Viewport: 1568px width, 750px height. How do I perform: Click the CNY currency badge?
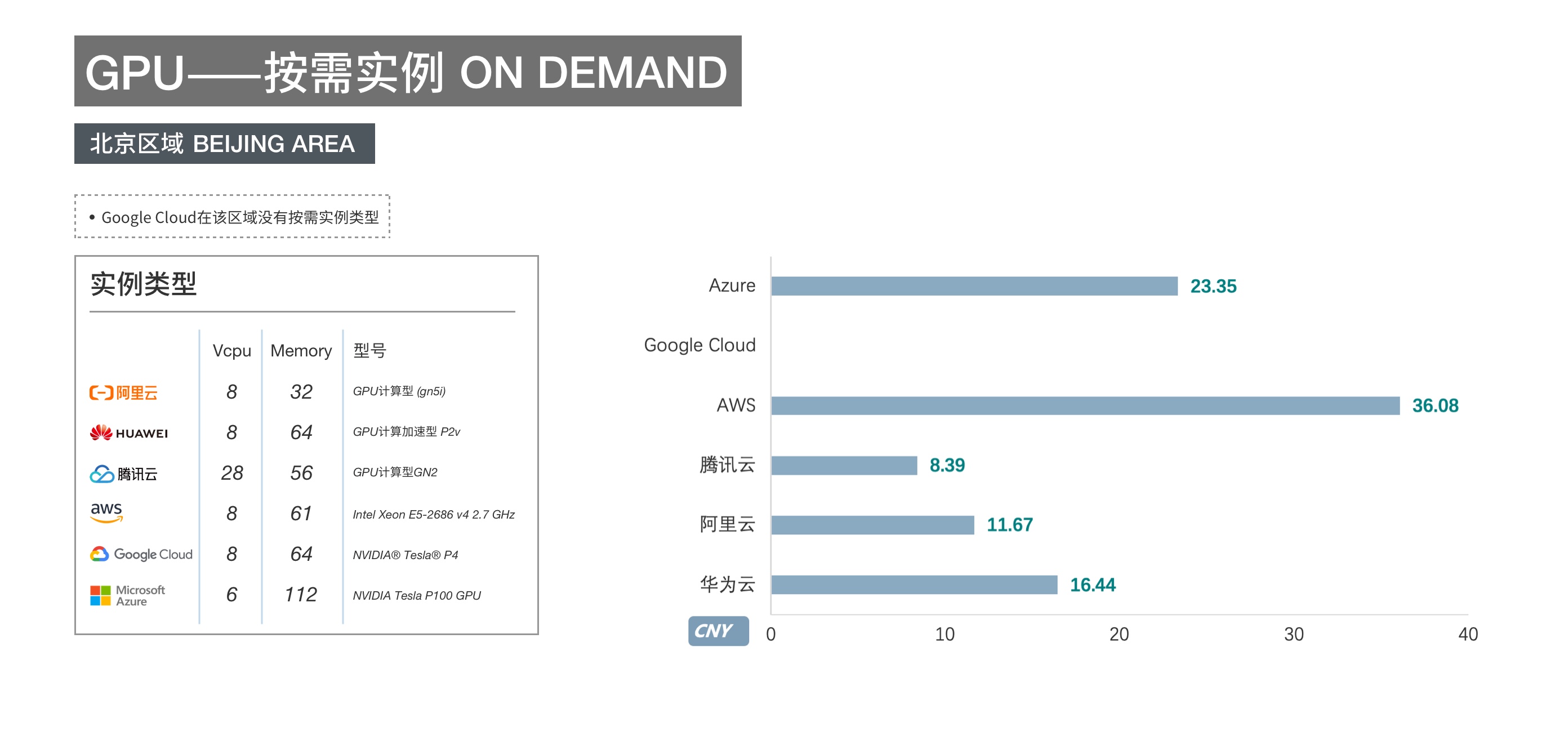[x=718, y=631]
